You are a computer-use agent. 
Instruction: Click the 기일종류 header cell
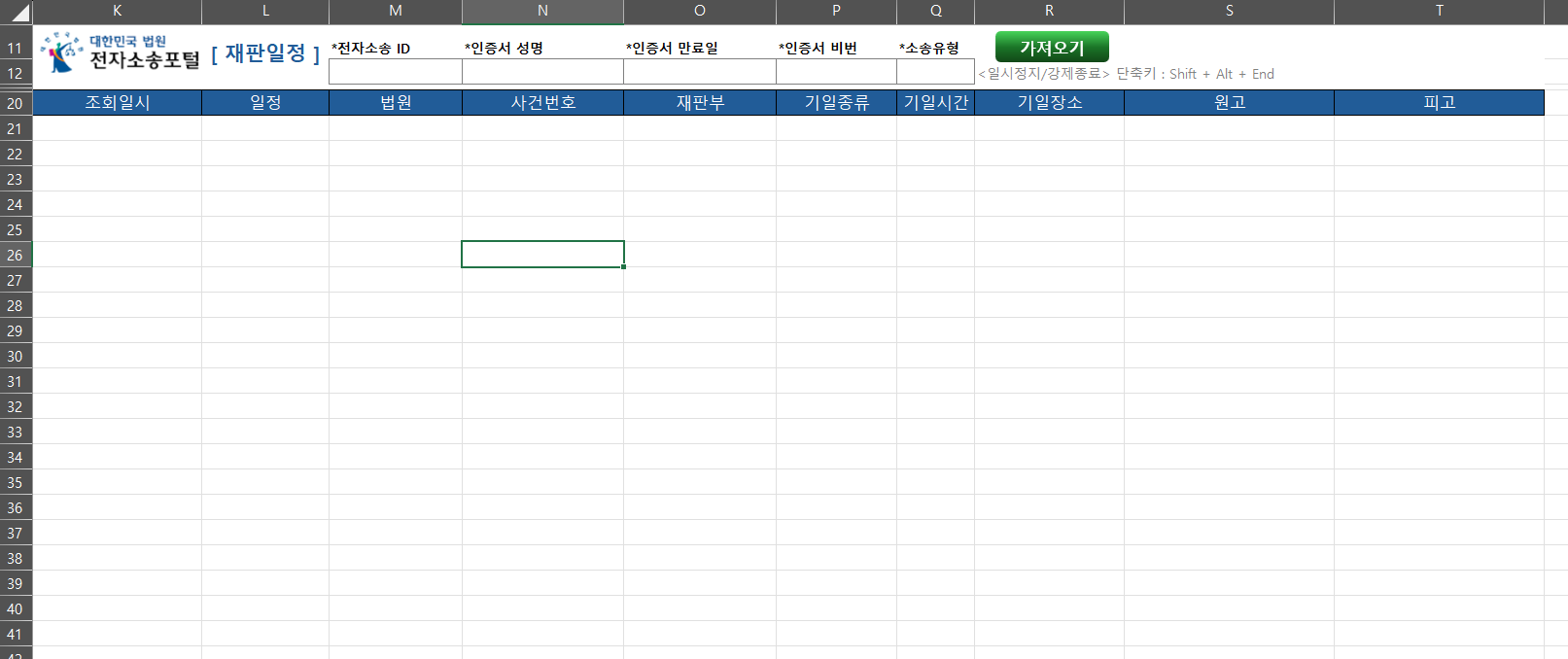pos(836,103)
